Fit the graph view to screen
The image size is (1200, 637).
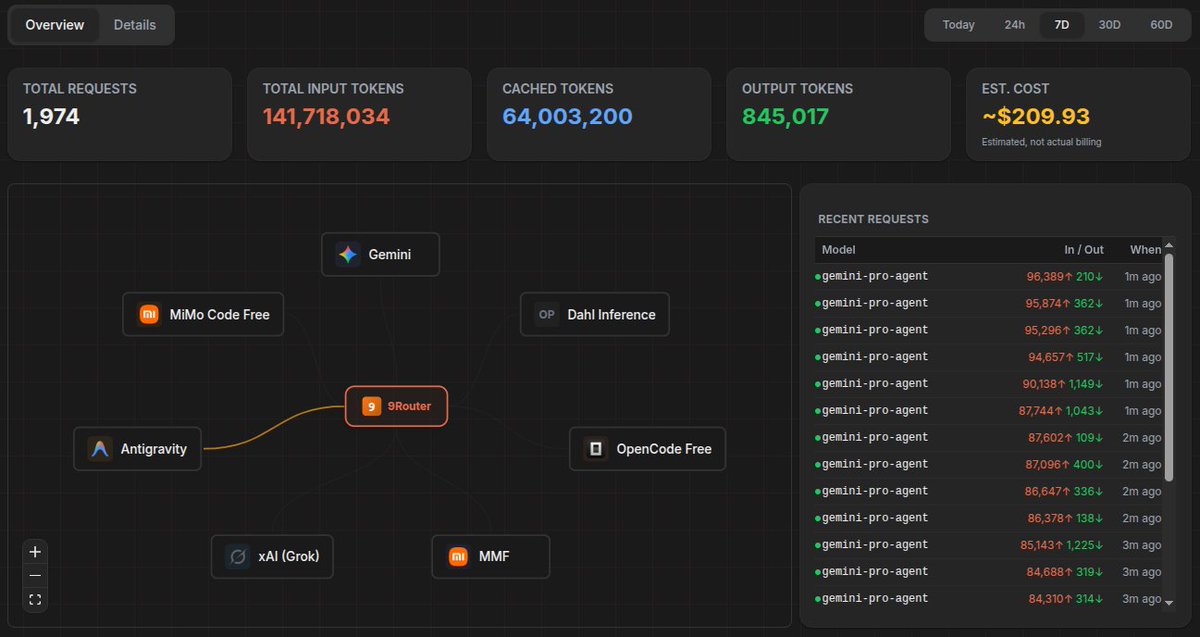coord(35,599)
